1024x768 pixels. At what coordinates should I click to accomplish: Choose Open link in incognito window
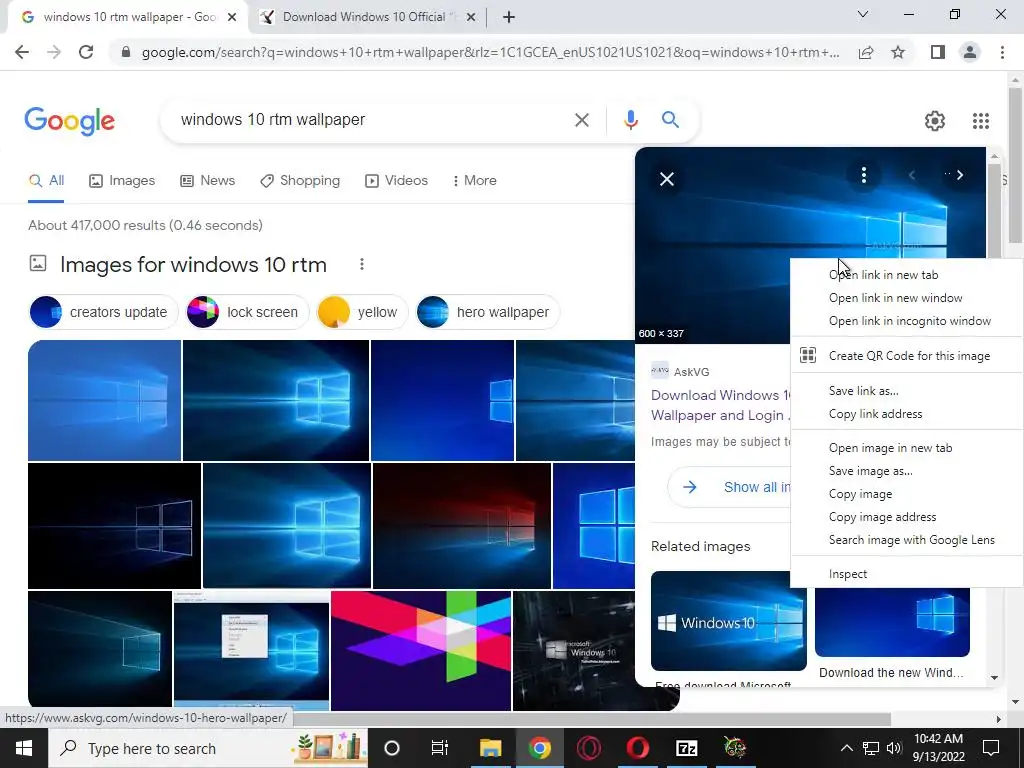(906, 321)
